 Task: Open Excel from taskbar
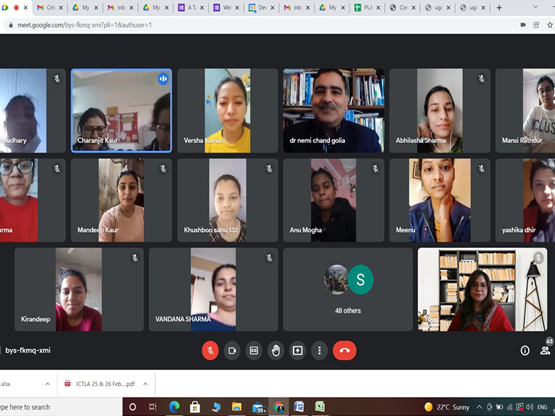[x=320, y=407]
